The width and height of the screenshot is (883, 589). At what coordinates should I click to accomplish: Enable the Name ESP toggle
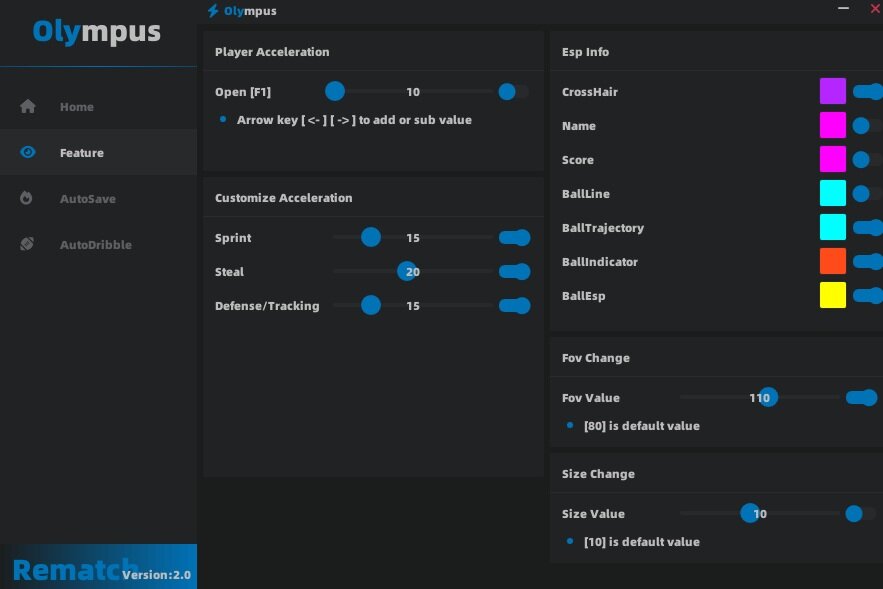867,126
